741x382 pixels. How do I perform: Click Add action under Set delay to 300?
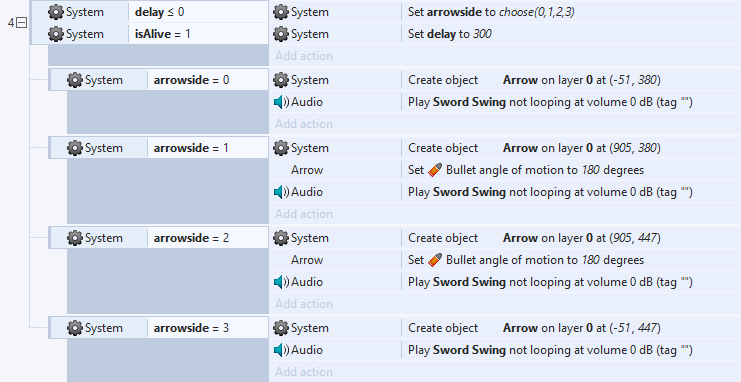pos(304,56)
